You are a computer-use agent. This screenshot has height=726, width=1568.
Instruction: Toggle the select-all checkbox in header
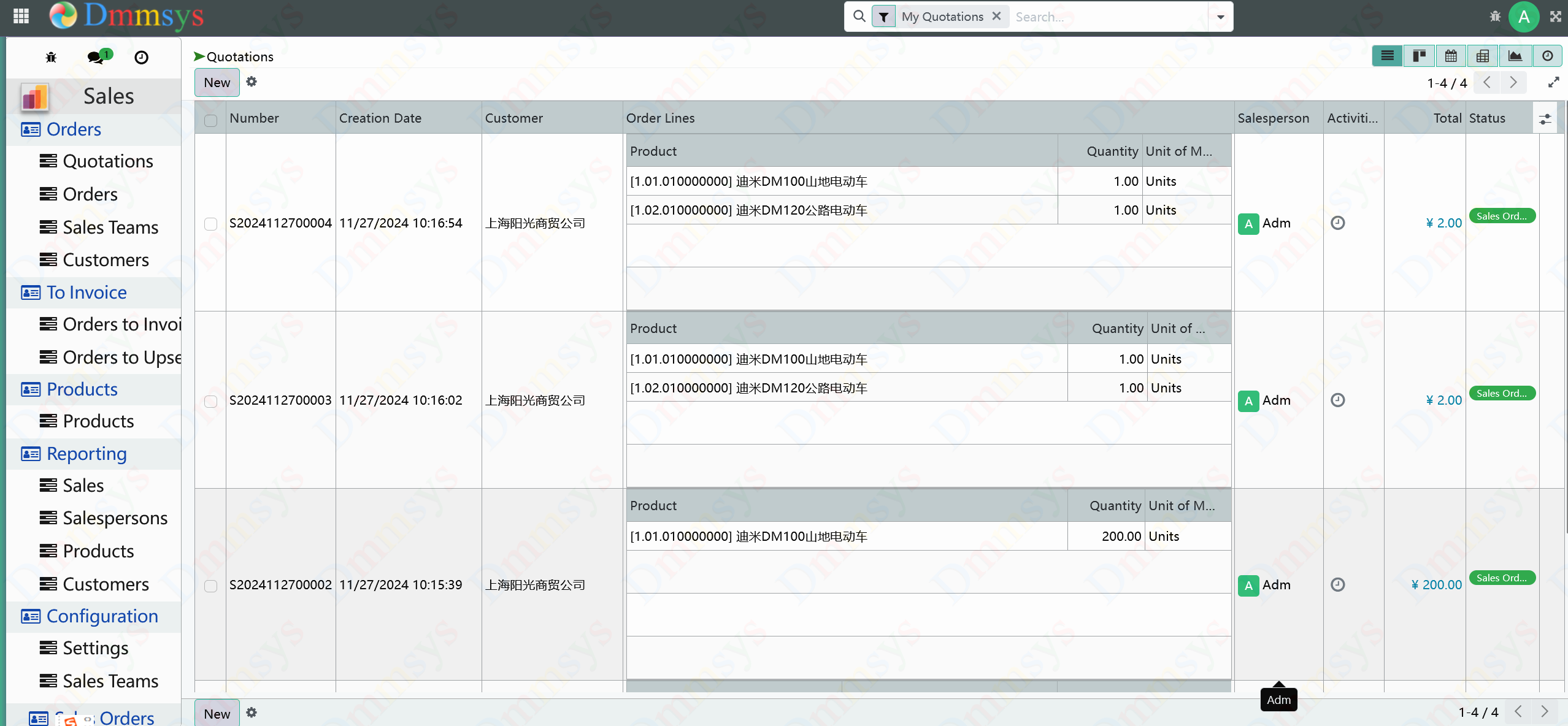210,120
